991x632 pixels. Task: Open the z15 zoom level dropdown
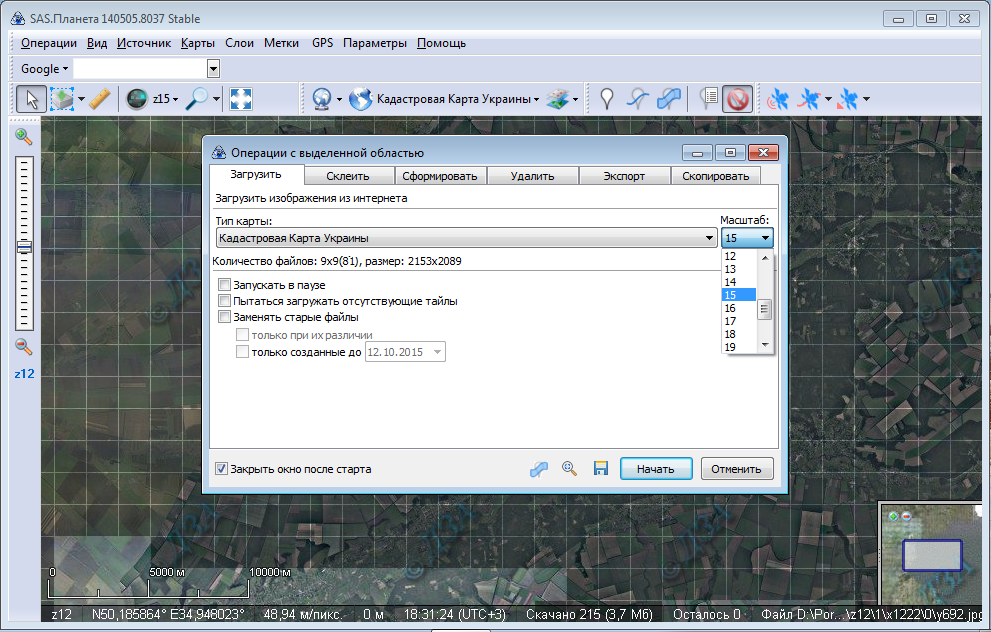pos(166,99)
